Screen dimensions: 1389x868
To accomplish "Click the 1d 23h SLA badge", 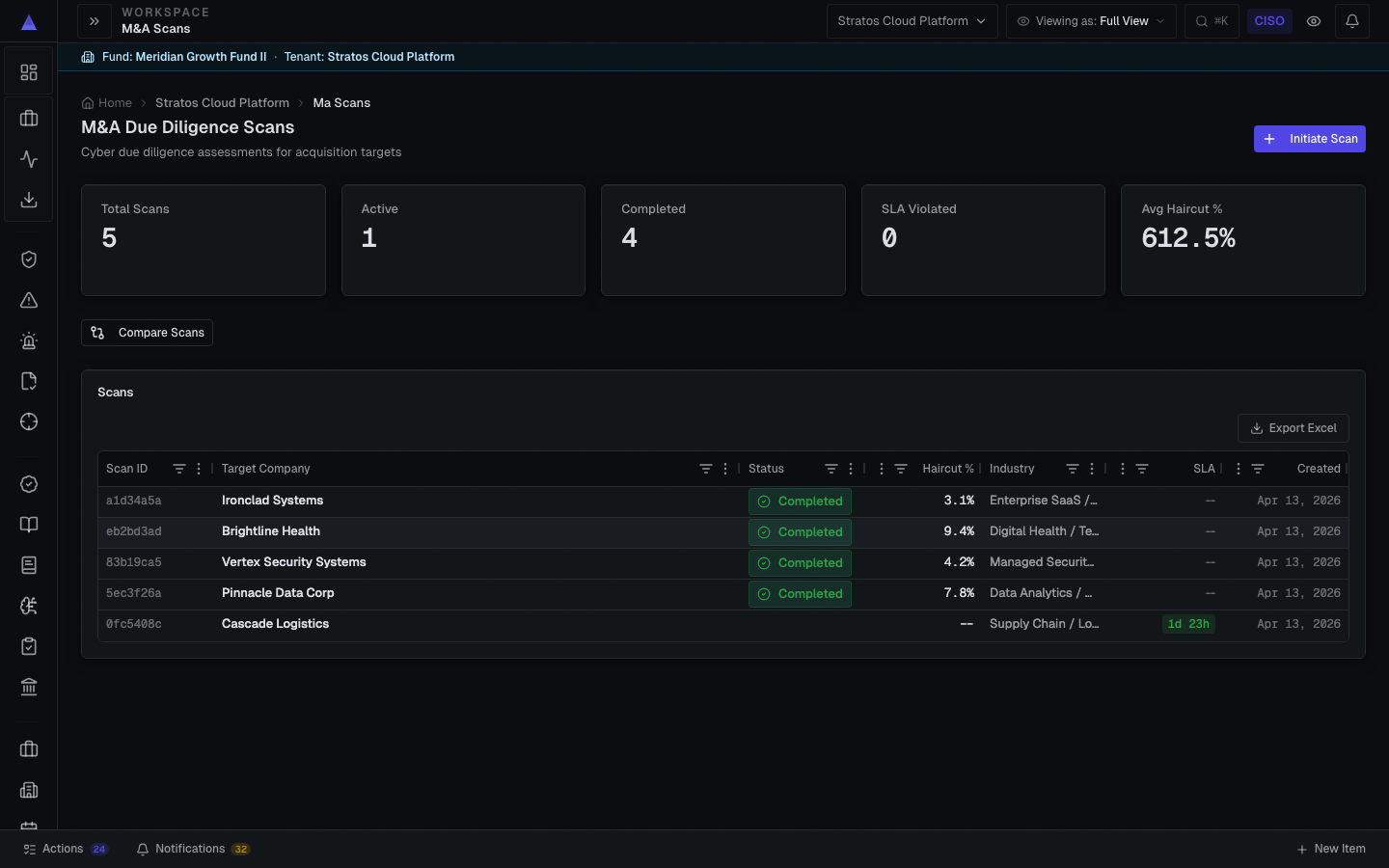I will pyautogui.click(x=1188, y=624).
